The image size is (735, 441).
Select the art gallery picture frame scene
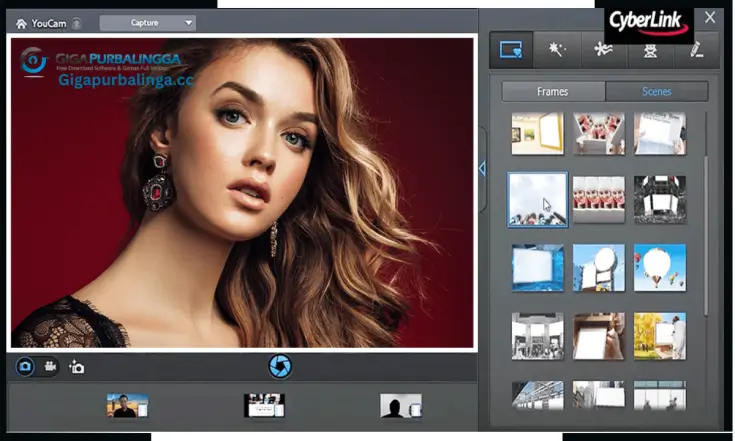(538, 134)
